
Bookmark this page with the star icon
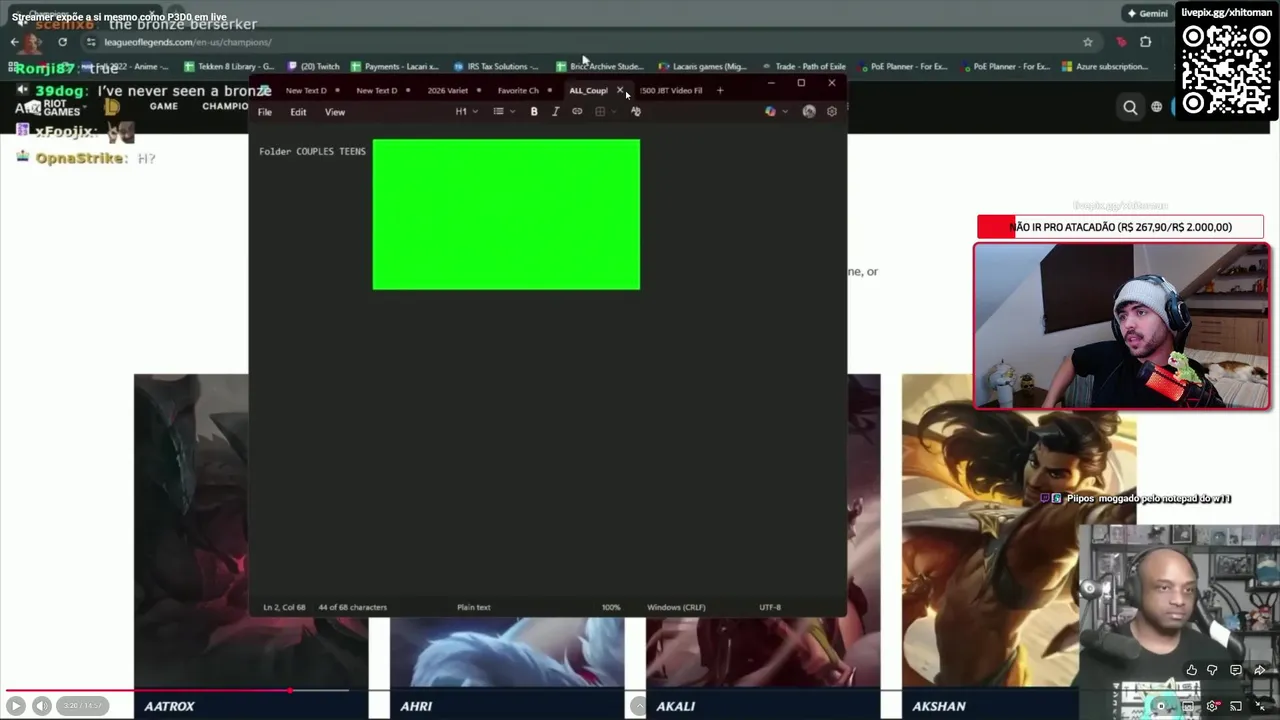point(1088,42)
